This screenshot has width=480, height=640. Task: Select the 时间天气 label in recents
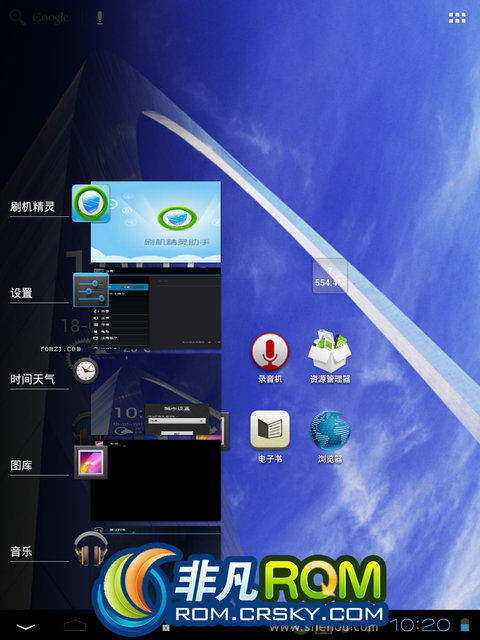(x=33, y=379)
